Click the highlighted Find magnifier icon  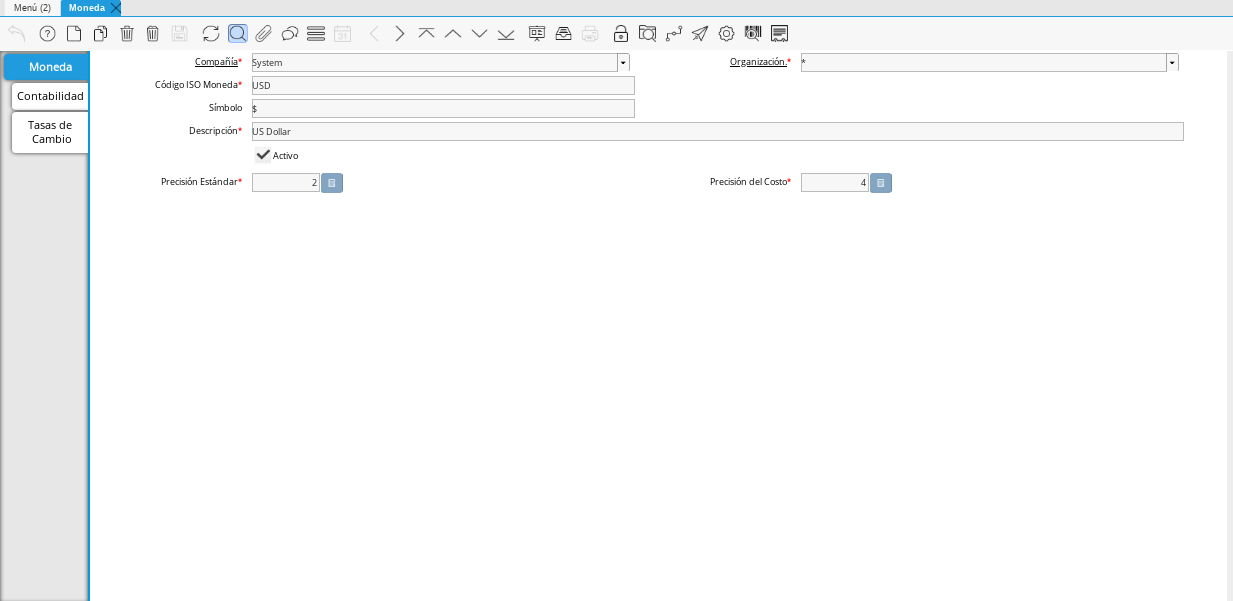point(238,33)
